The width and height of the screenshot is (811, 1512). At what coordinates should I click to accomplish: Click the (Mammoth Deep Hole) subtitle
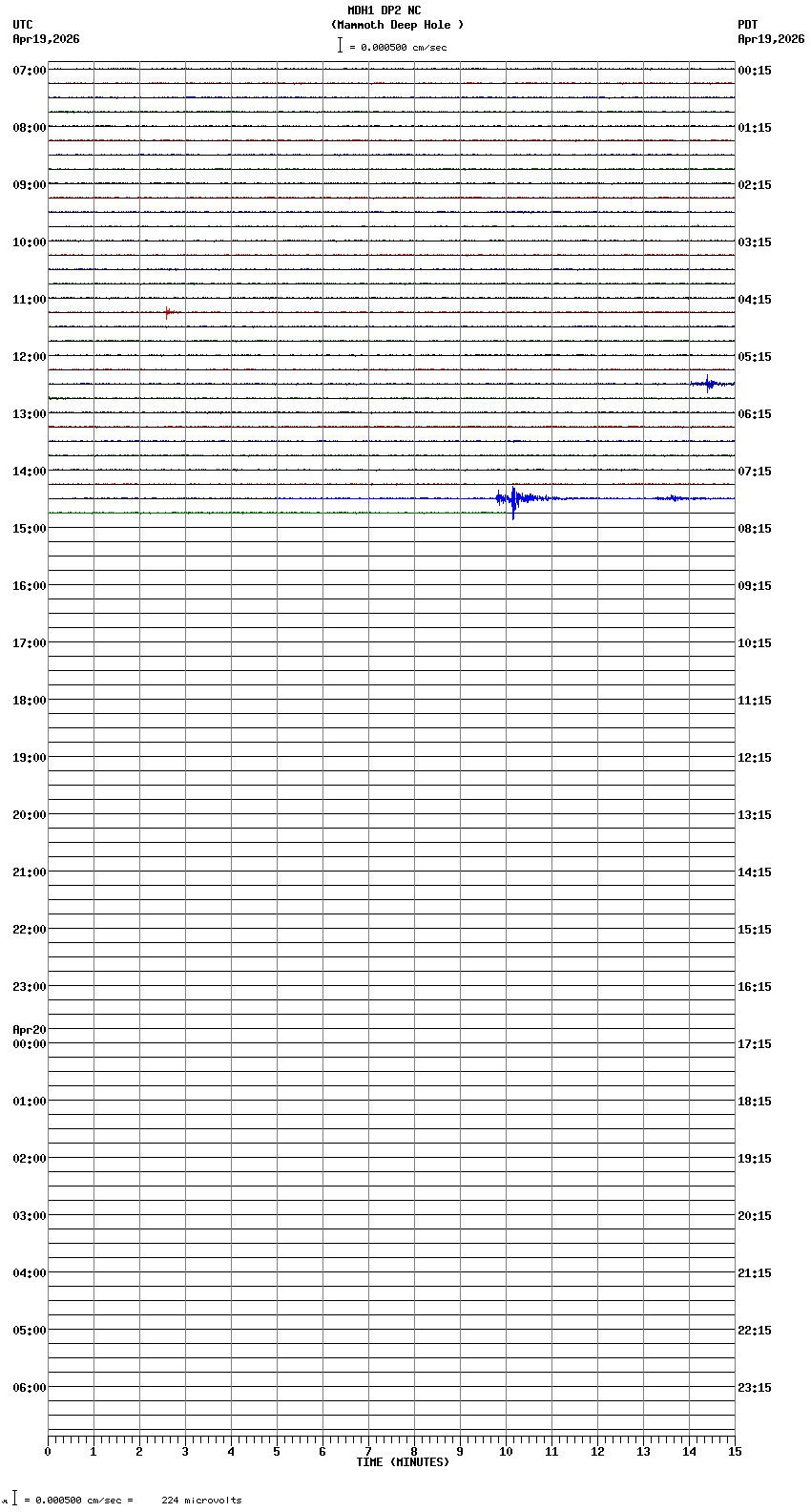[x=397, y=25]
